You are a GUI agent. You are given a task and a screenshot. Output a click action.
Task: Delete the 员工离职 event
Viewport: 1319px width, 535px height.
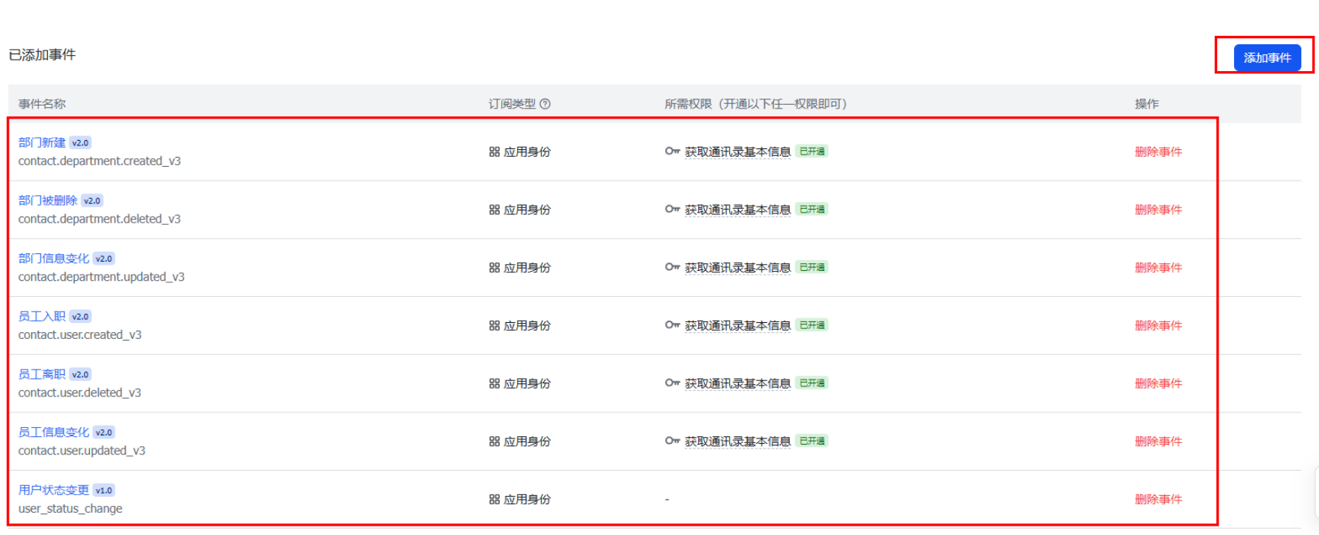coord(1158,384)
